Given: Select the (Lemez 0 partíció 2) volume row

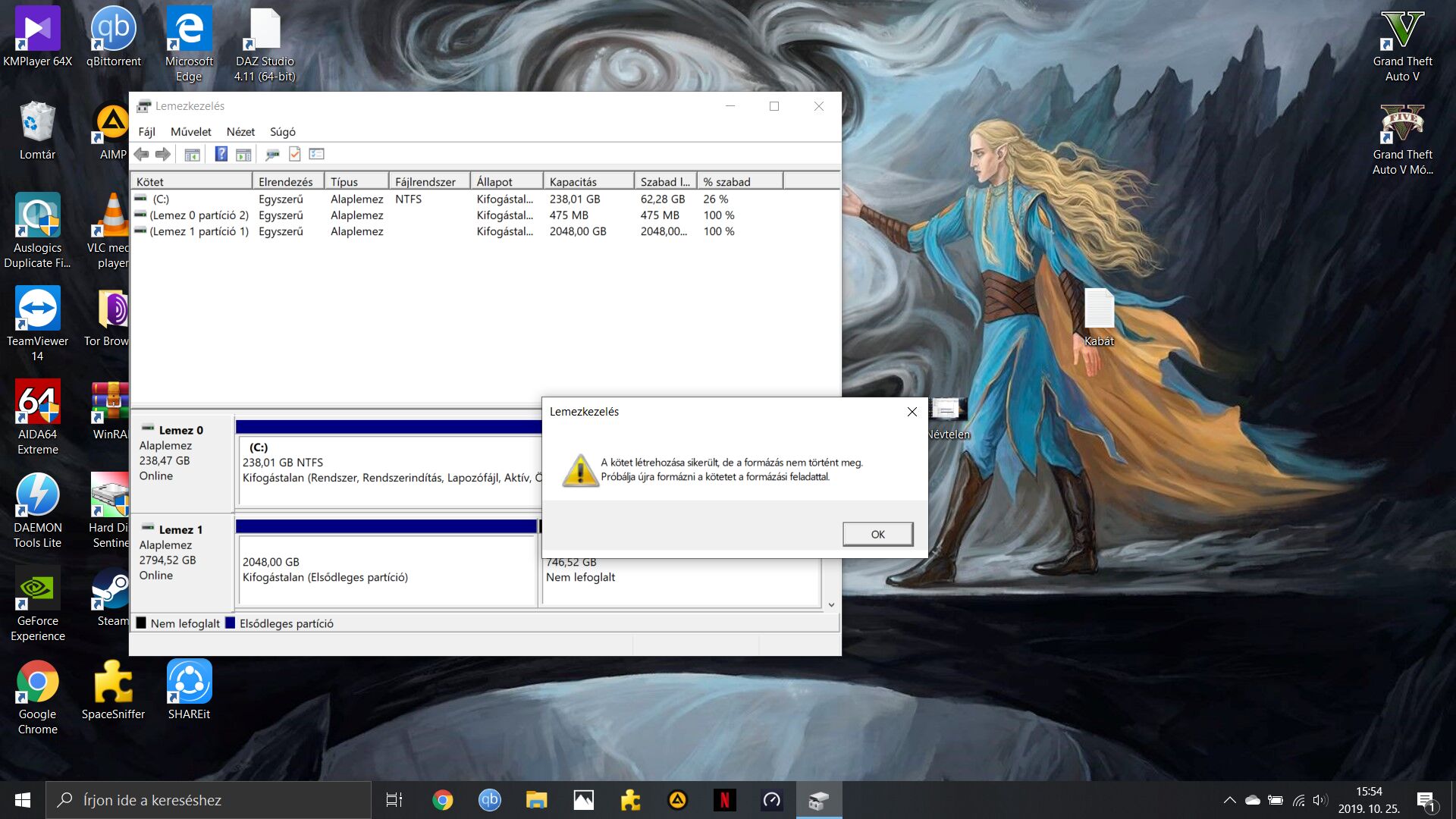Looking at the screenshot, I should click(485, 215).
